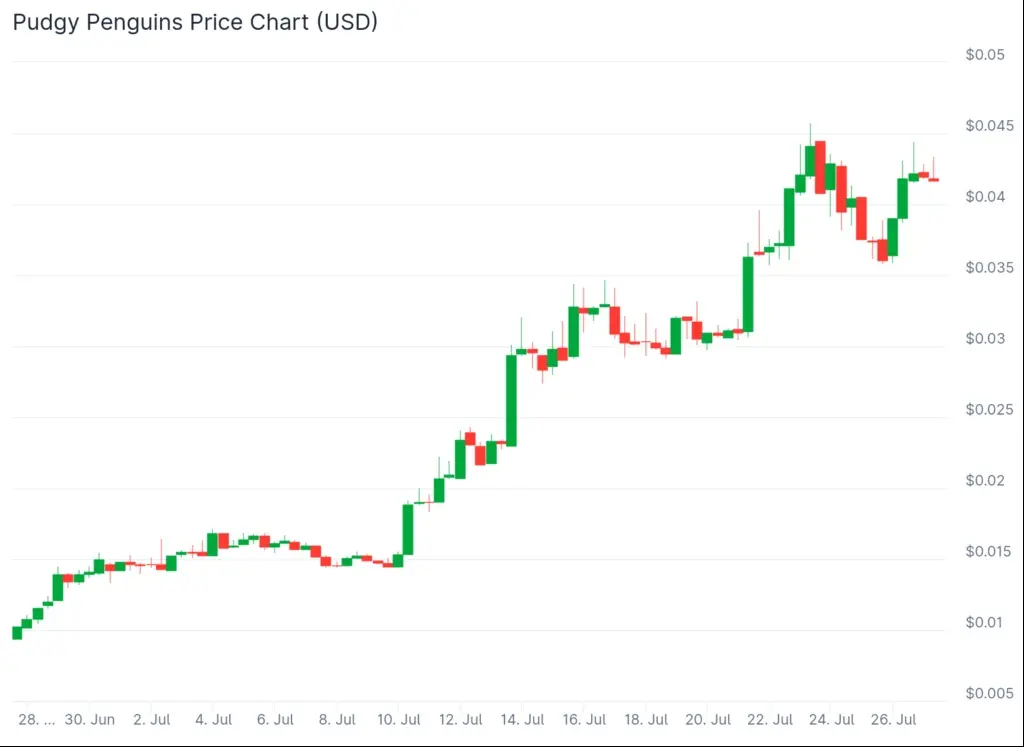
Task: Click the $0.025 price axis label
Action: pyautogui.click(x=989, y=409)
